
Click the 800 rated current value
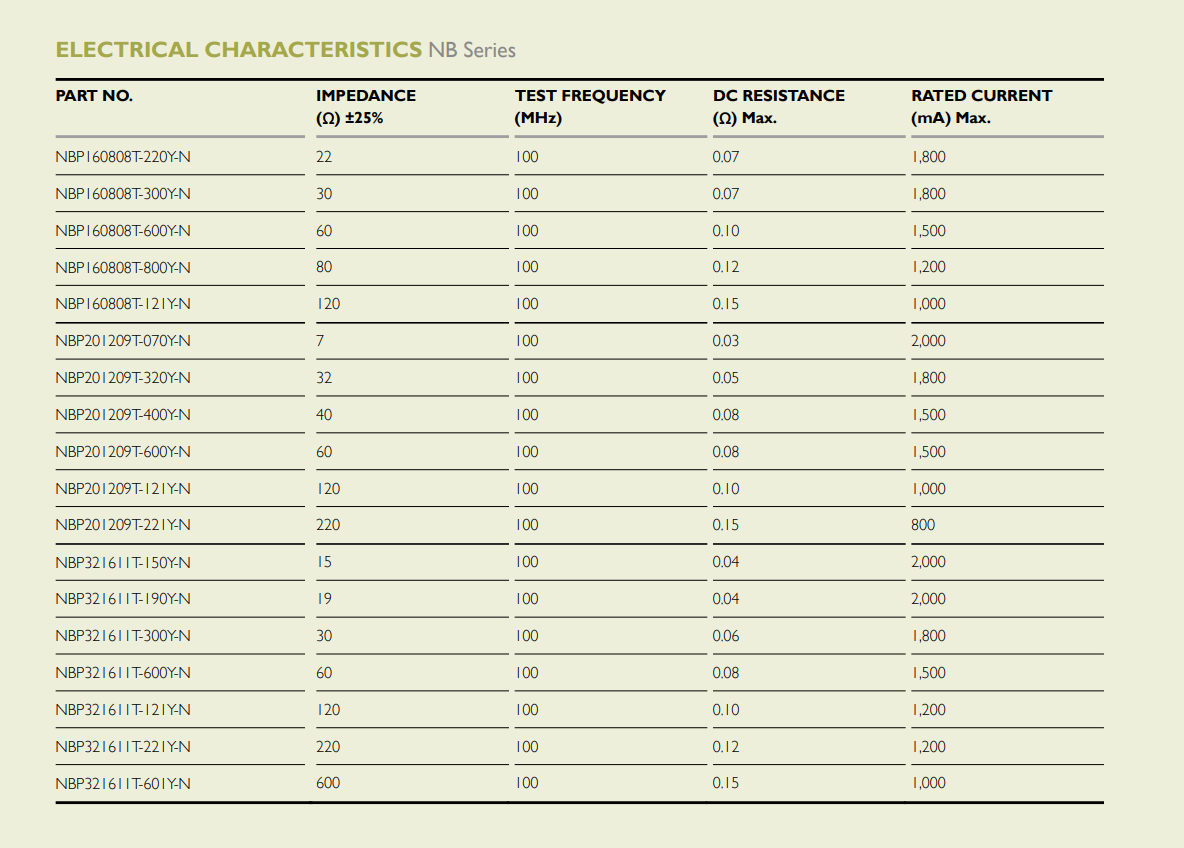coord(923,525)
